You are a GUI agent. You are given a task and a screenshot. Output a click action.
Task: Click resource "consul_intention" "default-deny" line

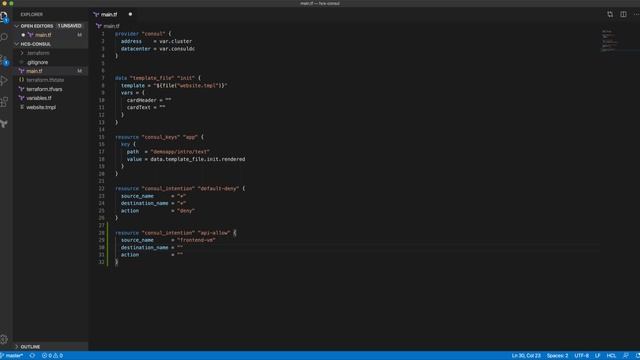click(x=180, y=189)
